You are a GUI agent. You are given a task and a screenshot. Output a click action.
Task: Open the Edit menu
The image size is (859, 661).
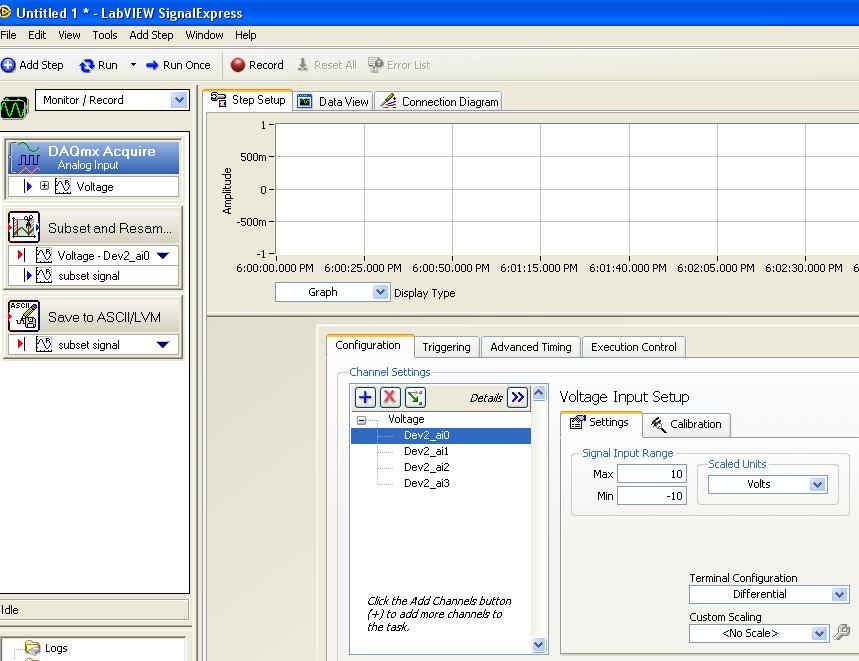point(37,35)
